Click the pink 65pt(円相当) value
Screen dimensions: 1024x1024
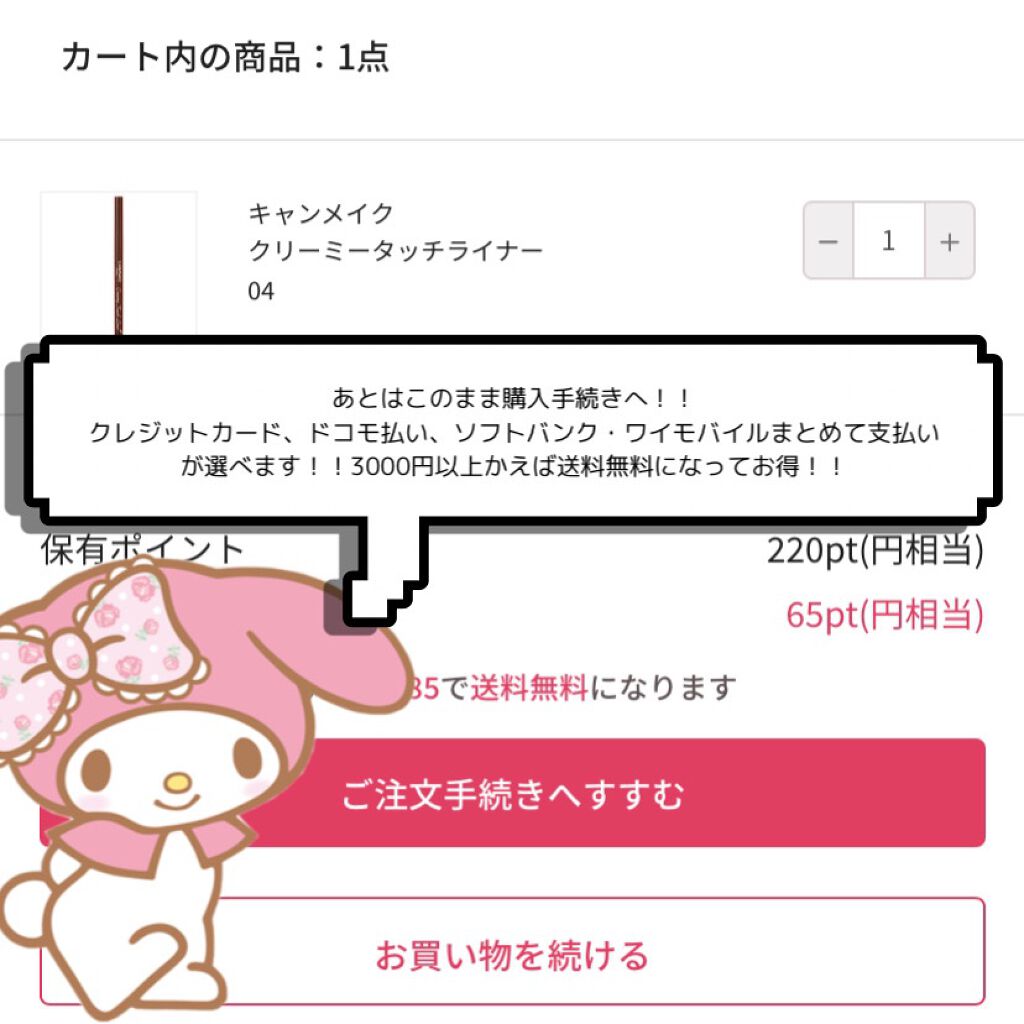tap(885, 615)
